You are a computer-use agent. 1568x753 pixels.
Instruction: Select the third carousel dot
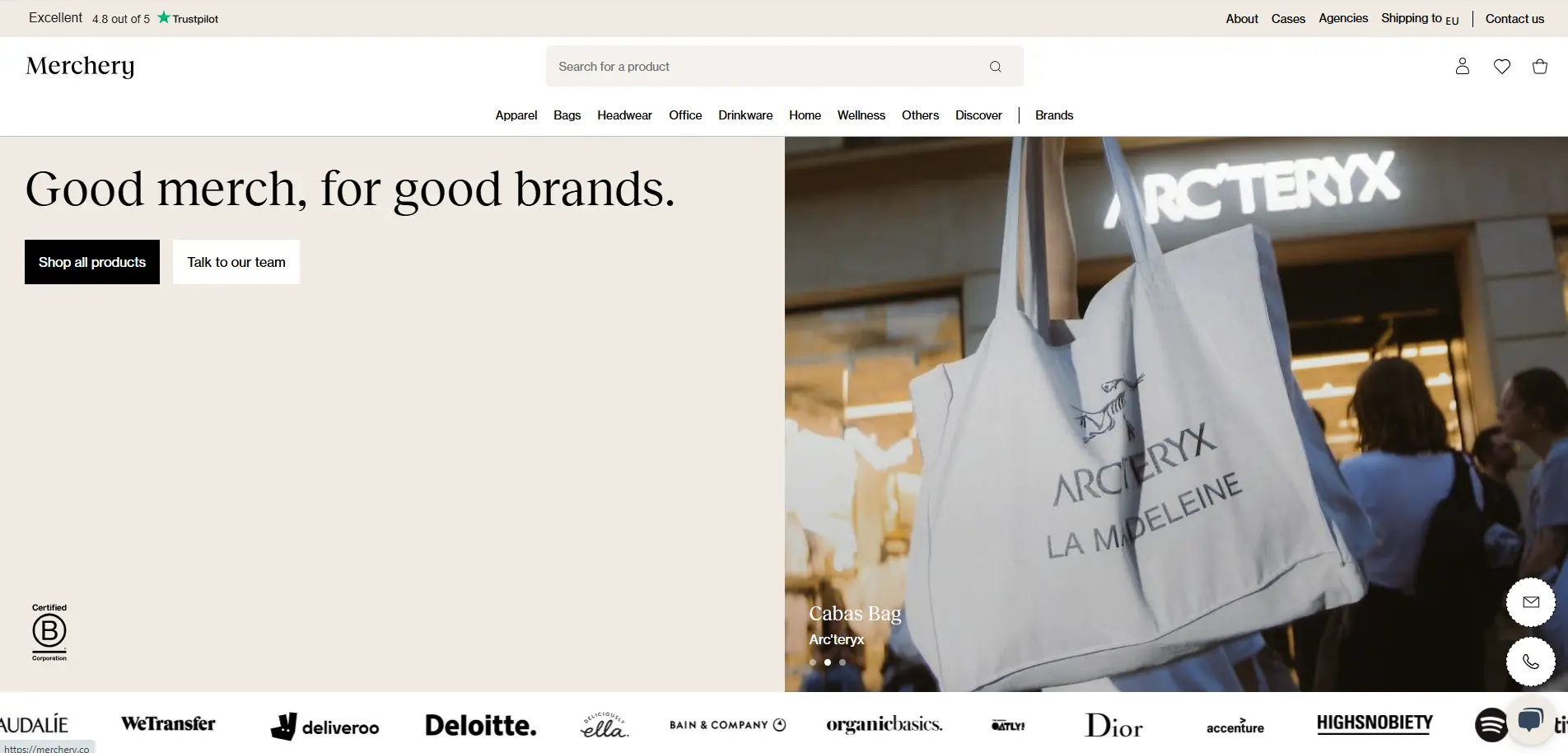coord(842,662)
